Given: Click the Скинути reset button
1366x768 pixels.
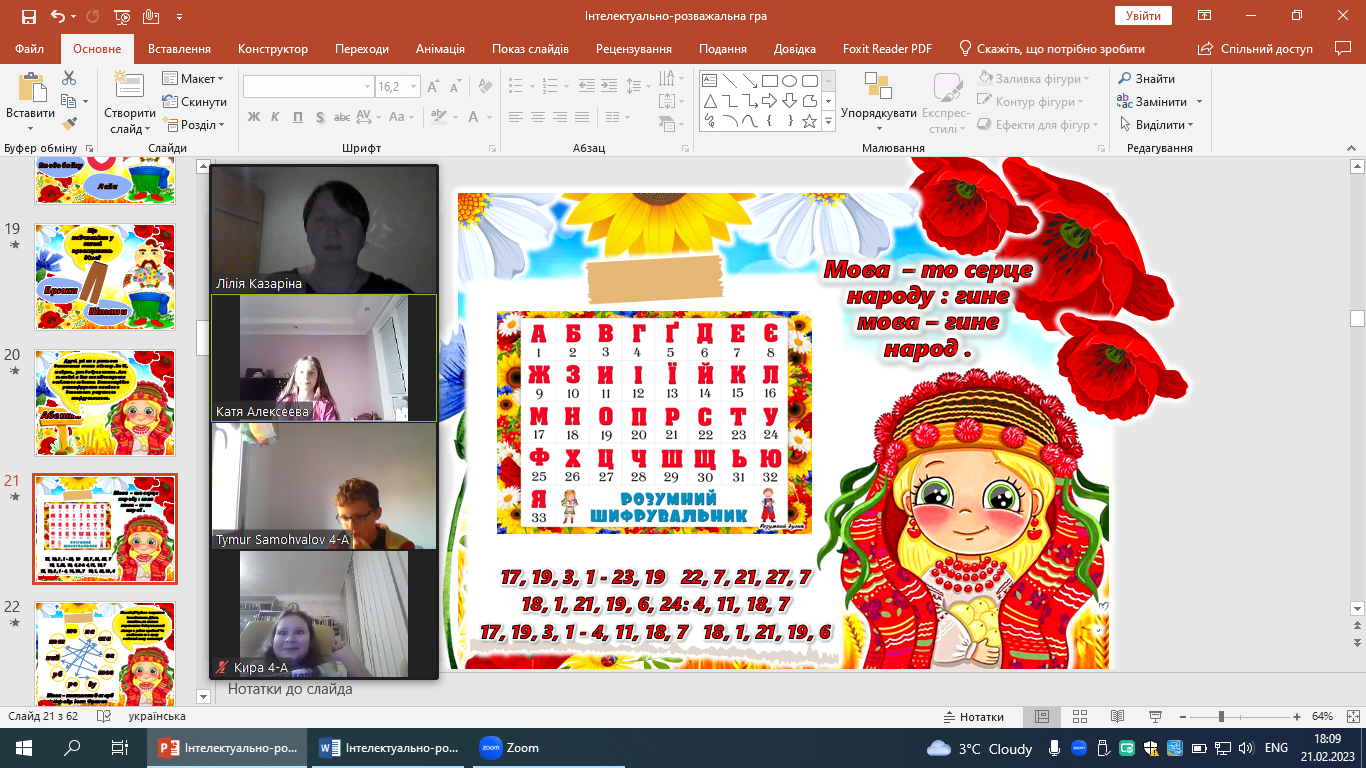Looking at the screenshot, I should [x=194, y=102].
